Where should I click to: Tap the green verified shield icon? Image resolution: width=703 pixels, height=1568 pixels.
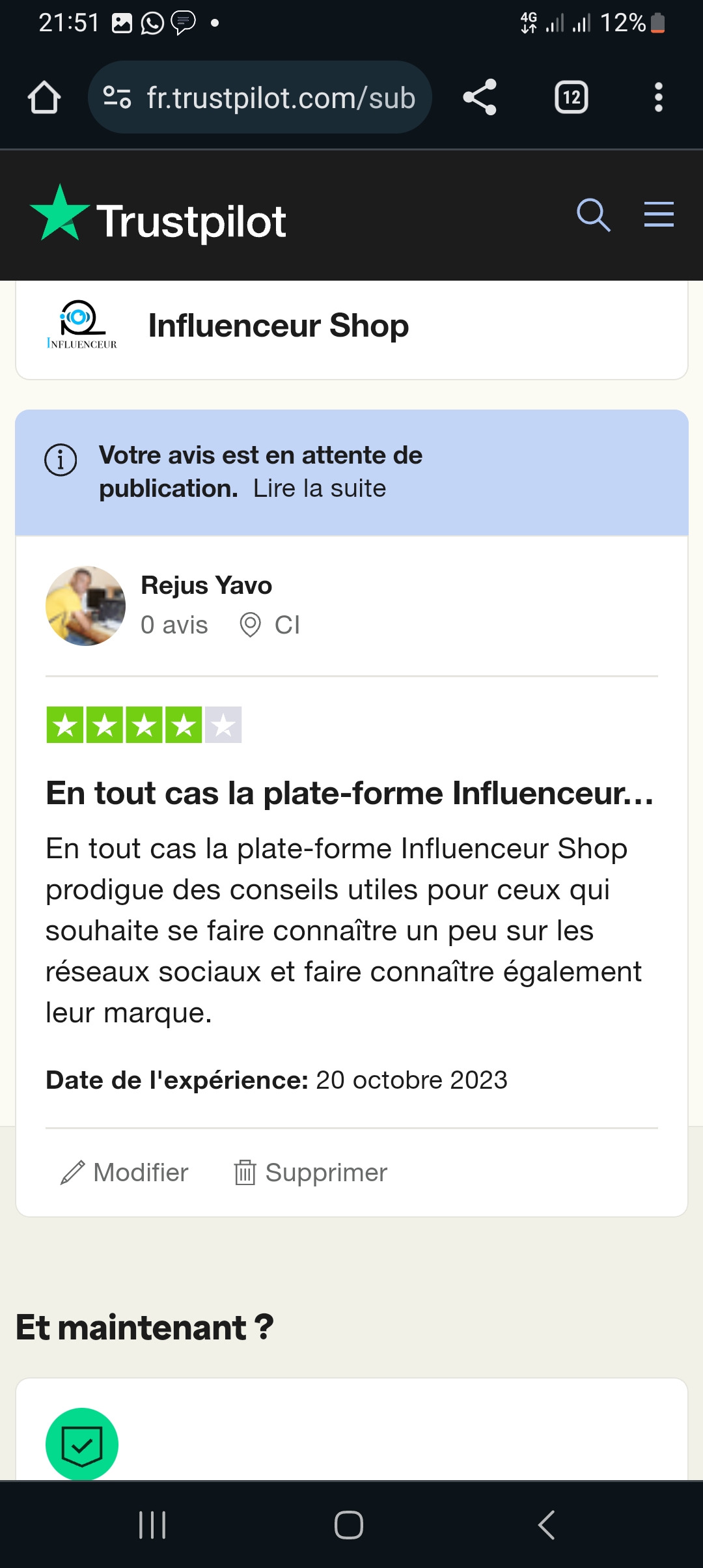click(x=82, y=1444)
